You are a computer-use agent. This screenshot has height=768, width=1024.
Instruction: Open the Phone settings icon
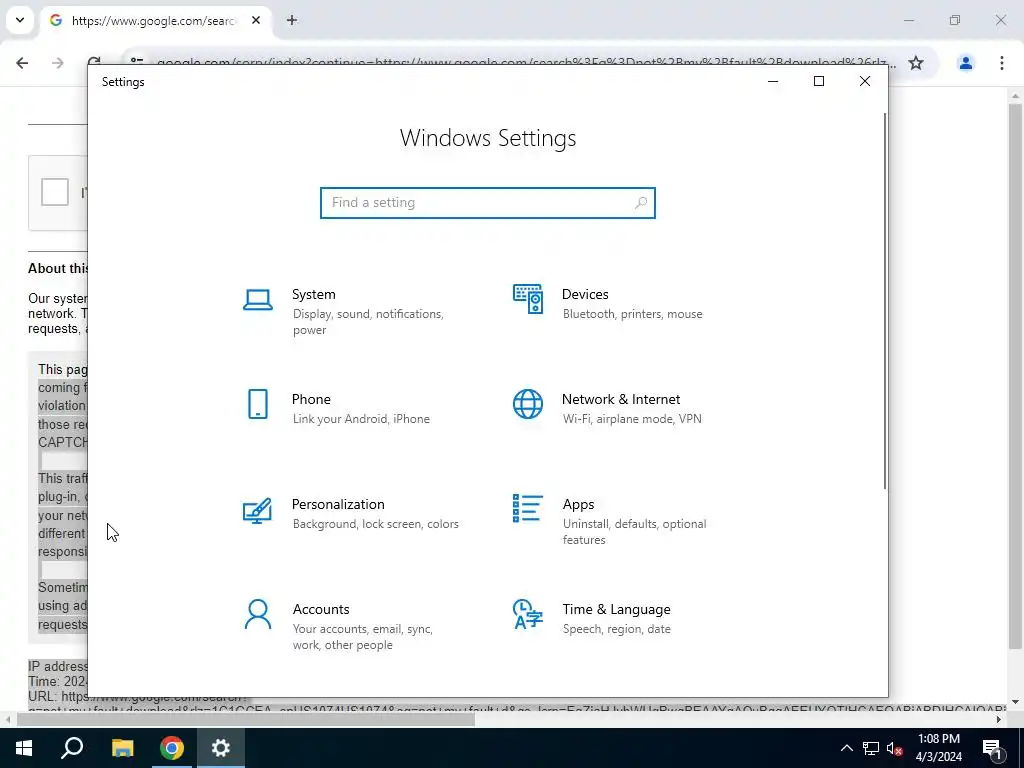pyautogui.click(x=258, y=404)
